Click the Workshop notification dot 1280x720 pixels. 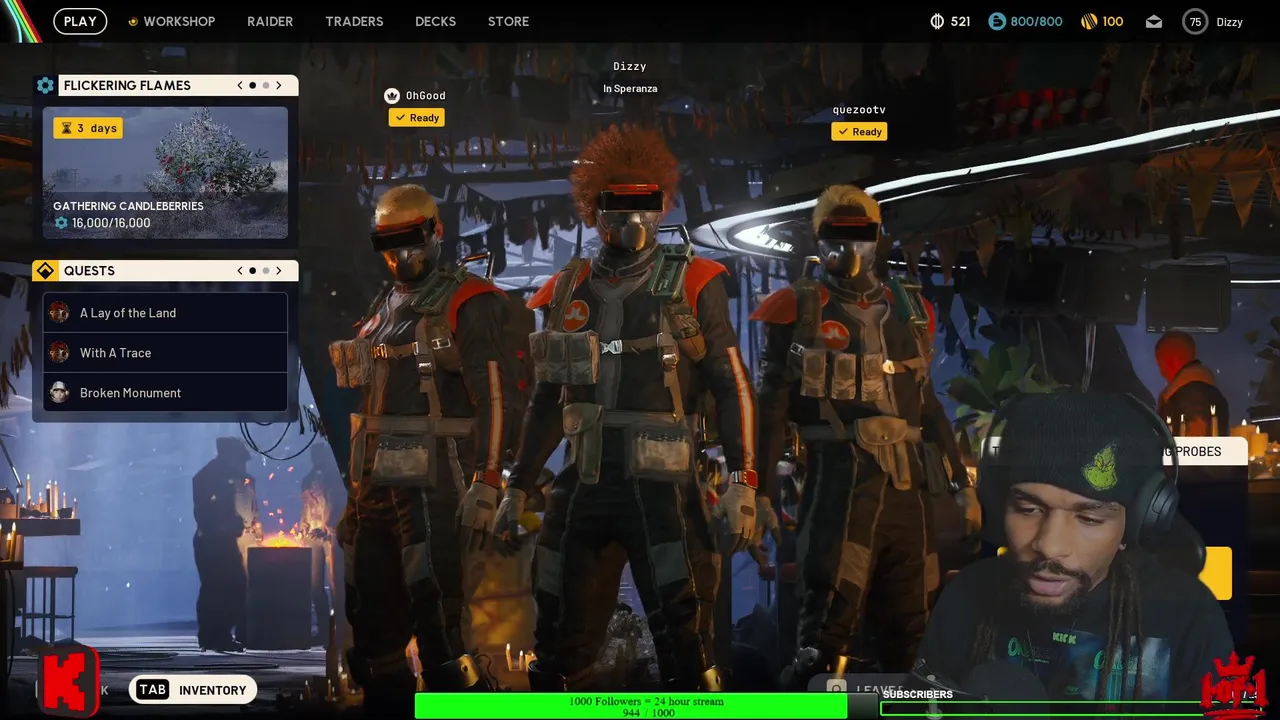pos(133,21)
